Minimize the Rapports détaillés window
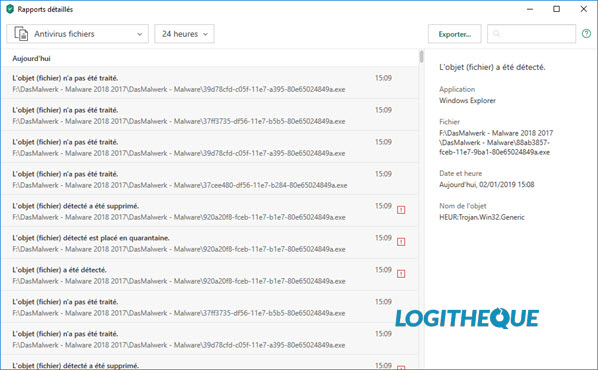 pos(530,9)
